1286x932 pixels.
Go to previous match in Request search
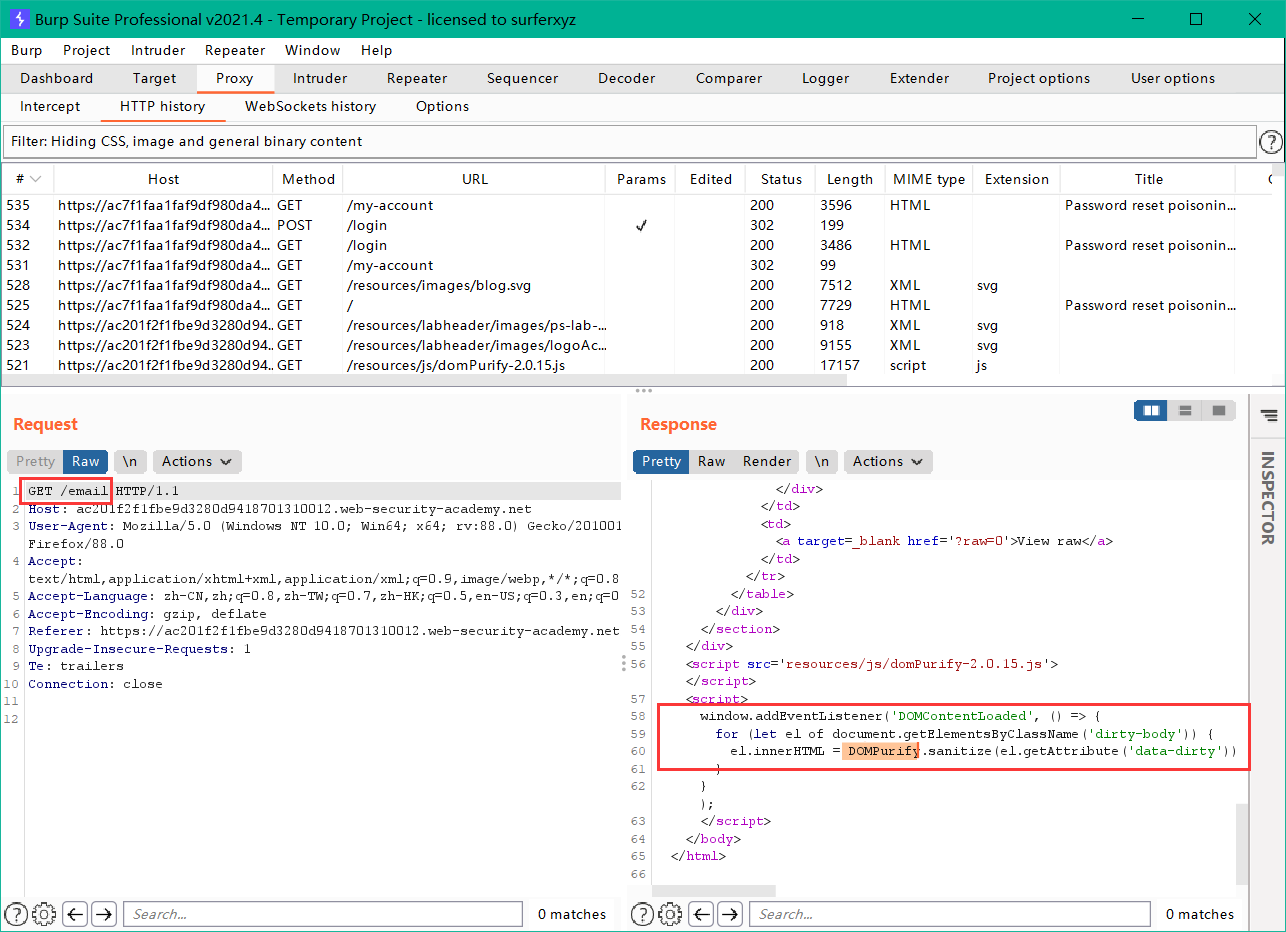click(x=75, y=913)
